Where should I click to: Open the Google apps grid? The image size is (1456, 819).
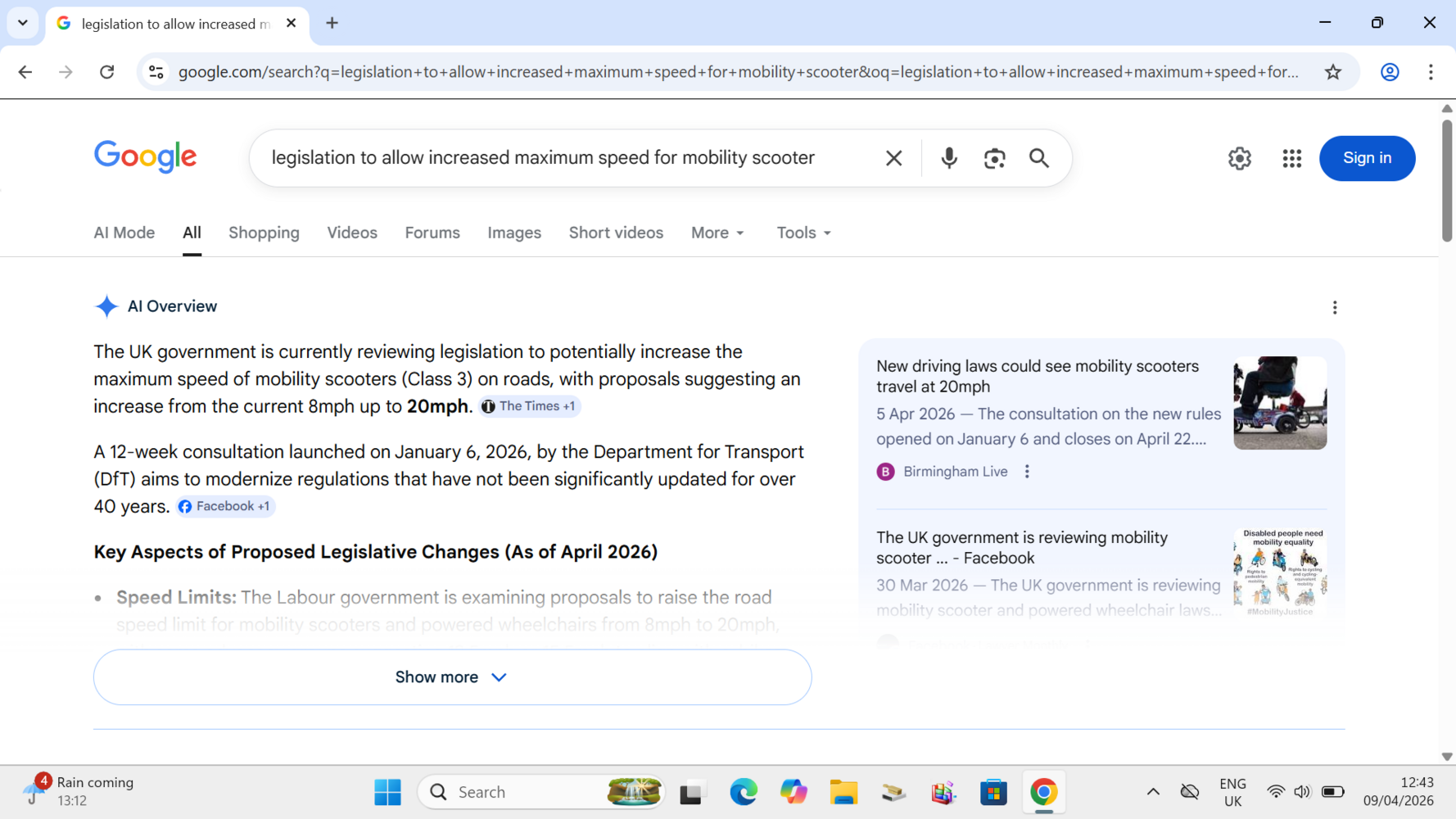[1291, 158]
